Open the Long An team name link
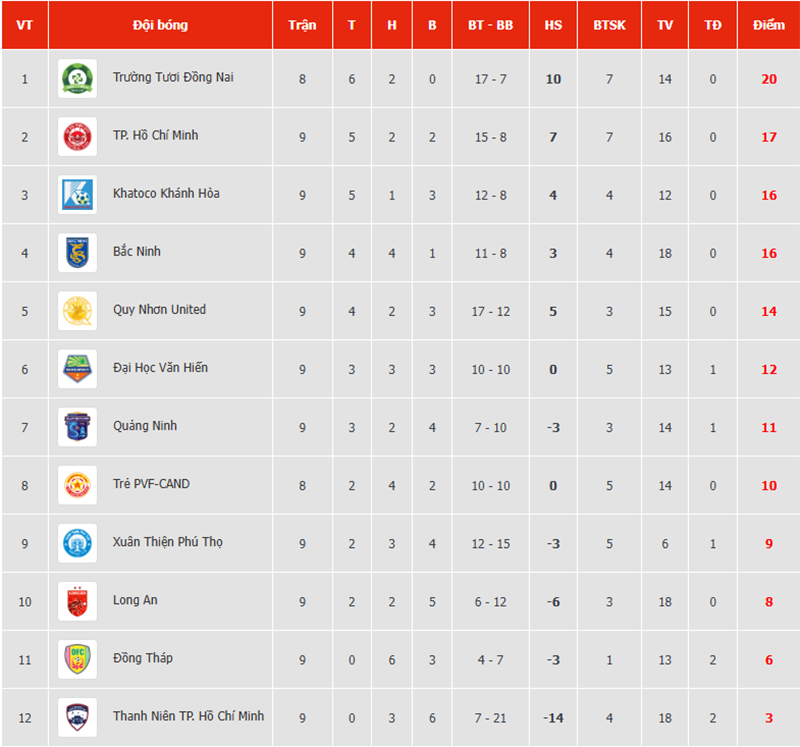800x747 pixels. click(x=135, y=600)
